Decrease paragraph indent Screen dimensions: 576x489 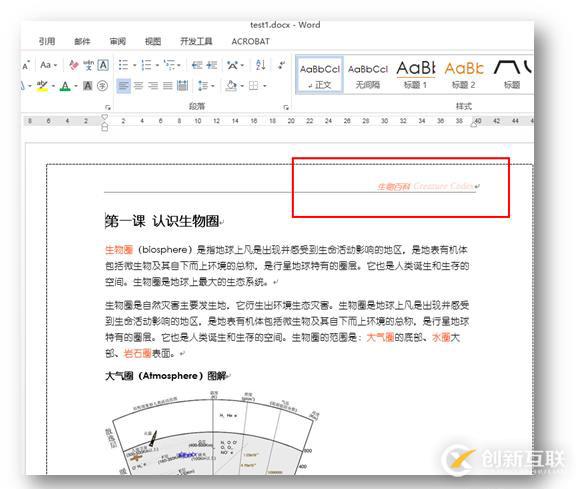click(197, 65)
